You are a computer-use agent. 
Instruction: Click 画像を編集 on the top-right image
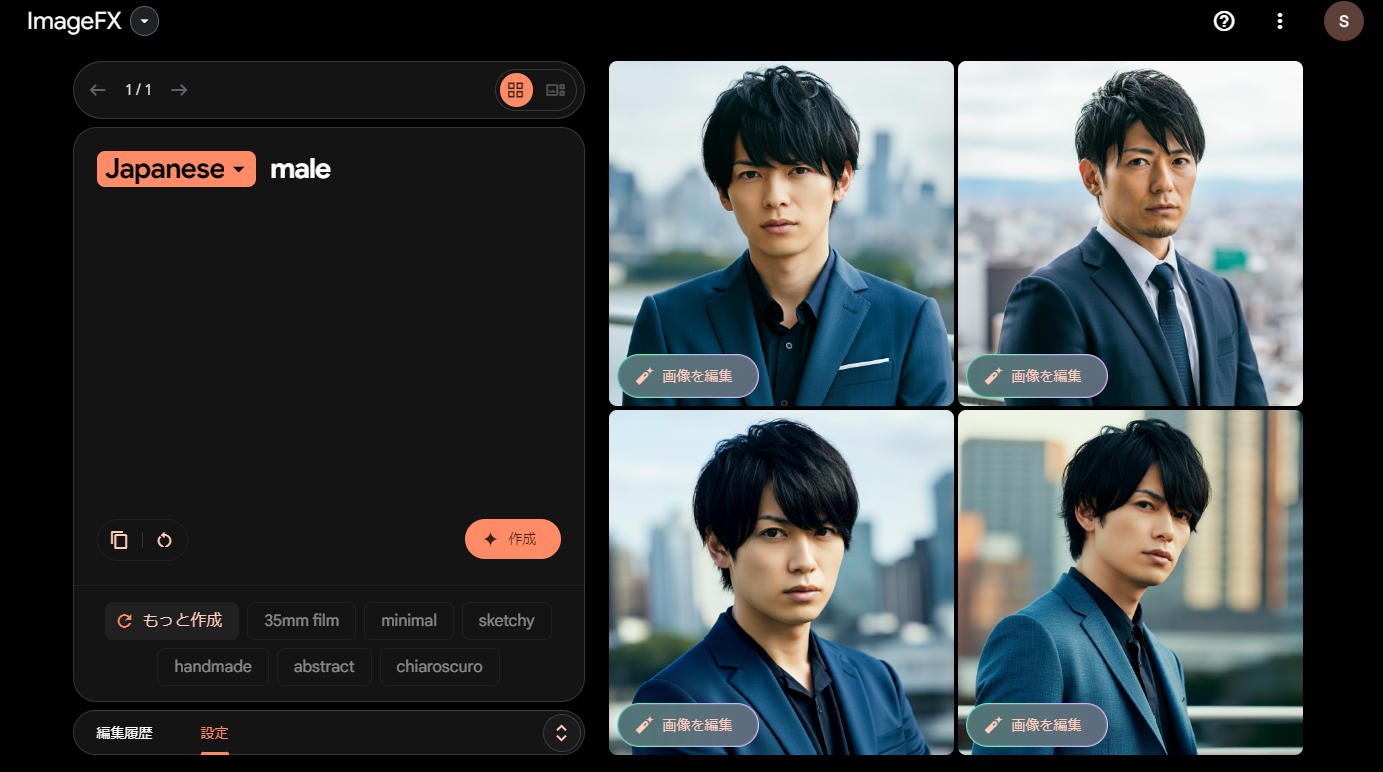click(1037, 376)
